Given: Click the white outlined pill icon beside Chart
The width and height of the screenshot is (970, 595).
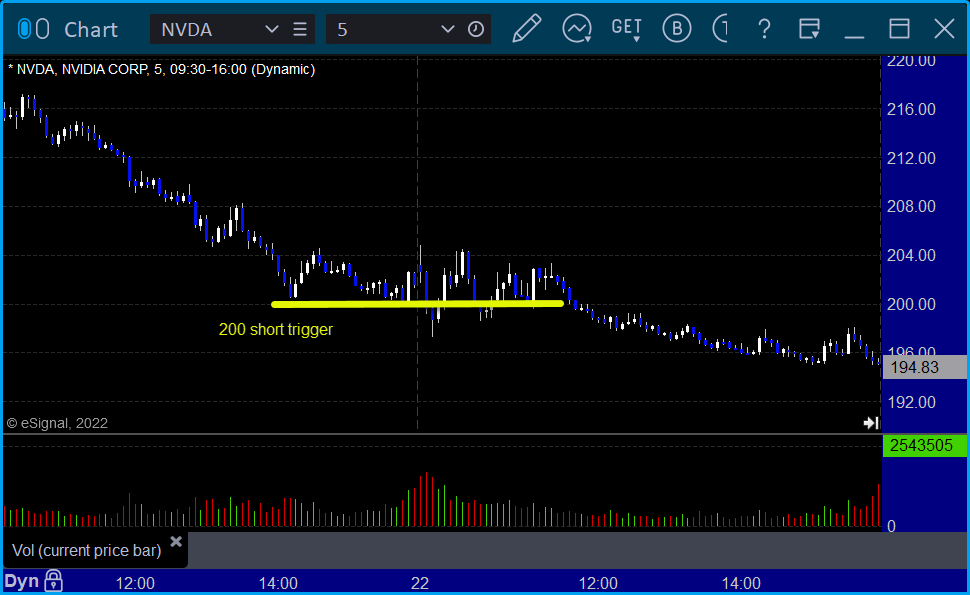Looking at the screenshot, I should [x=43, y=29].
